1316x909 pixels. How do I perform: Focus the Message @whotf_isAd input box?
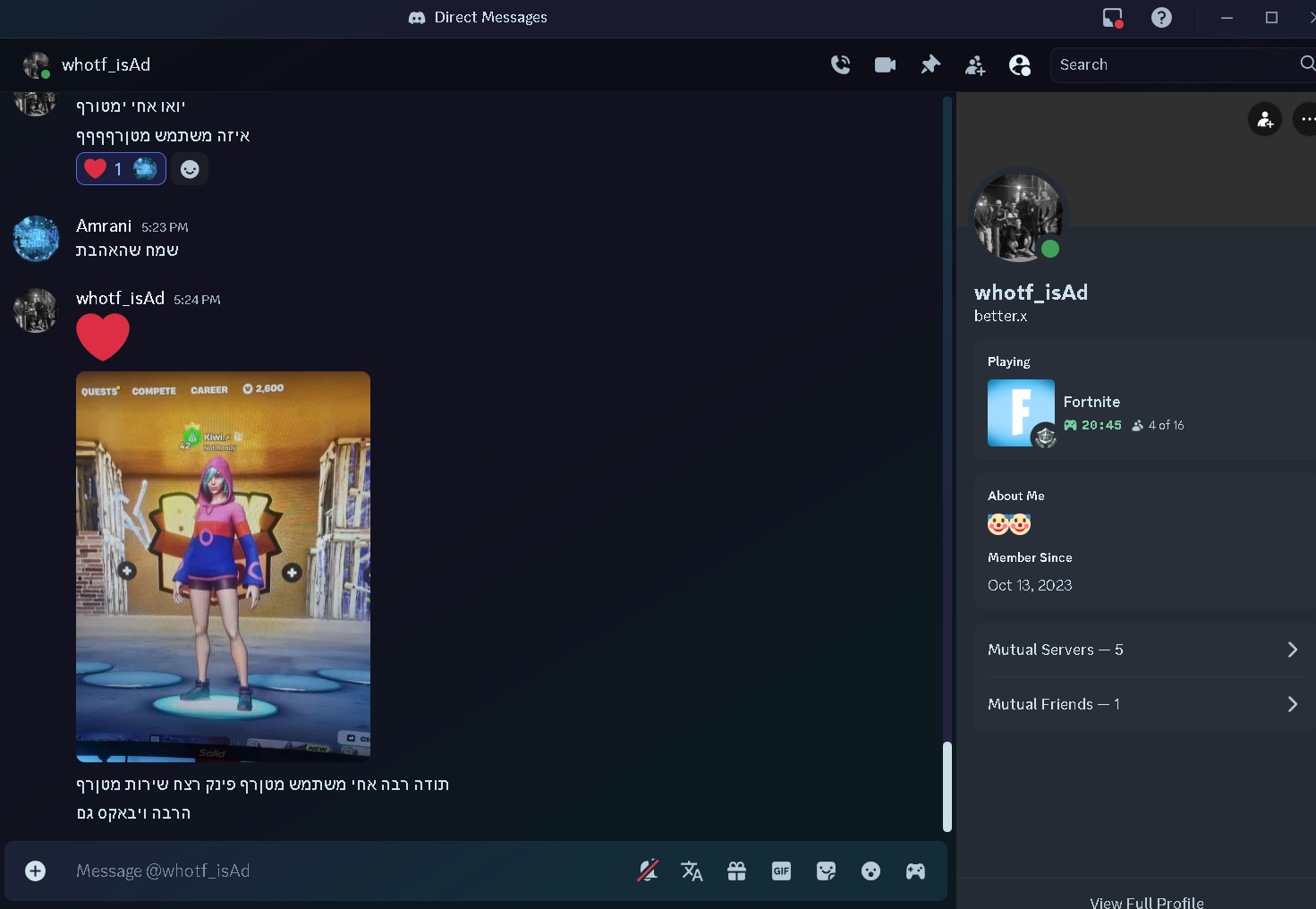click(x=344, y=871)
